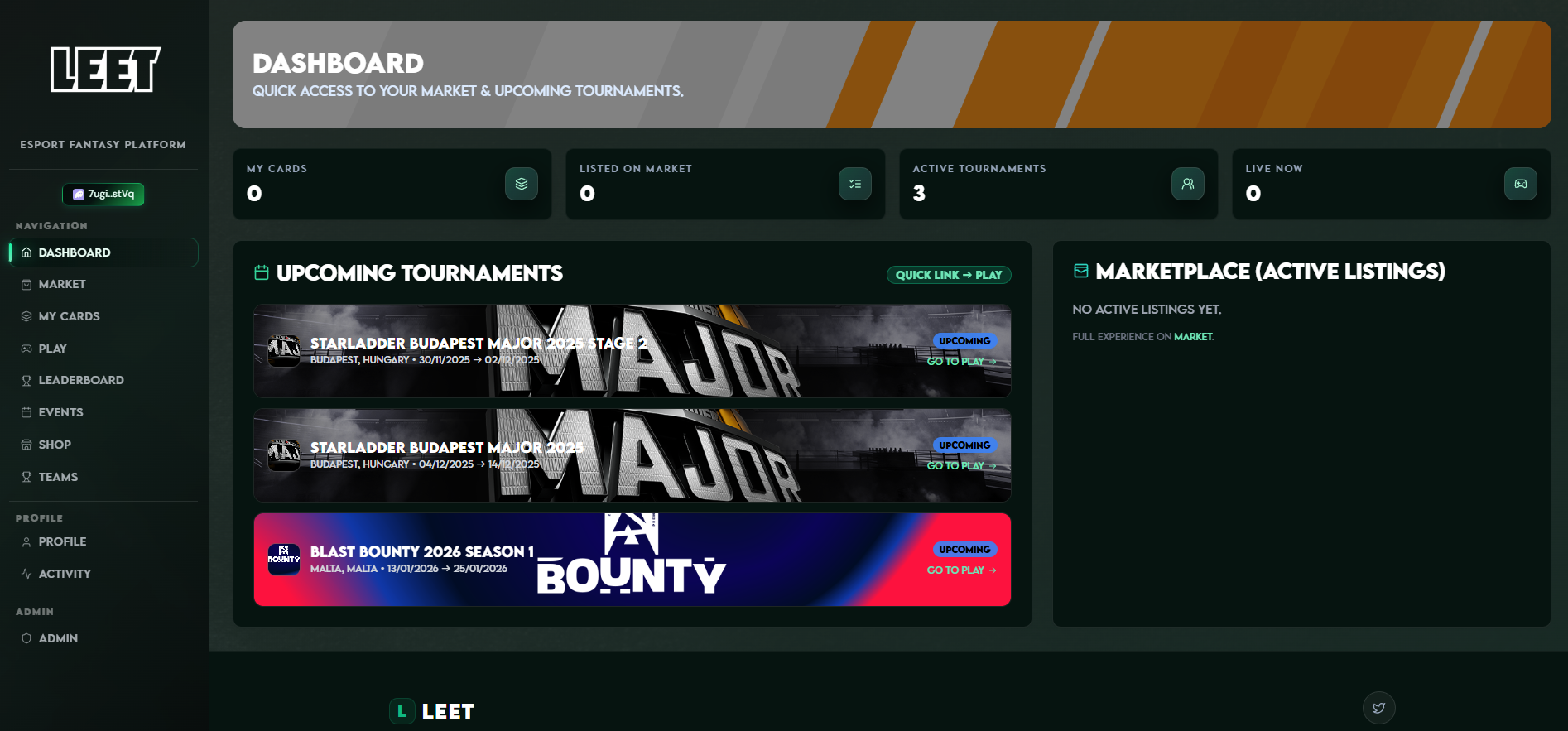Open the Market link under No Active Listings
This screenshot has width=1568, height=731.
click(1193, 337)
